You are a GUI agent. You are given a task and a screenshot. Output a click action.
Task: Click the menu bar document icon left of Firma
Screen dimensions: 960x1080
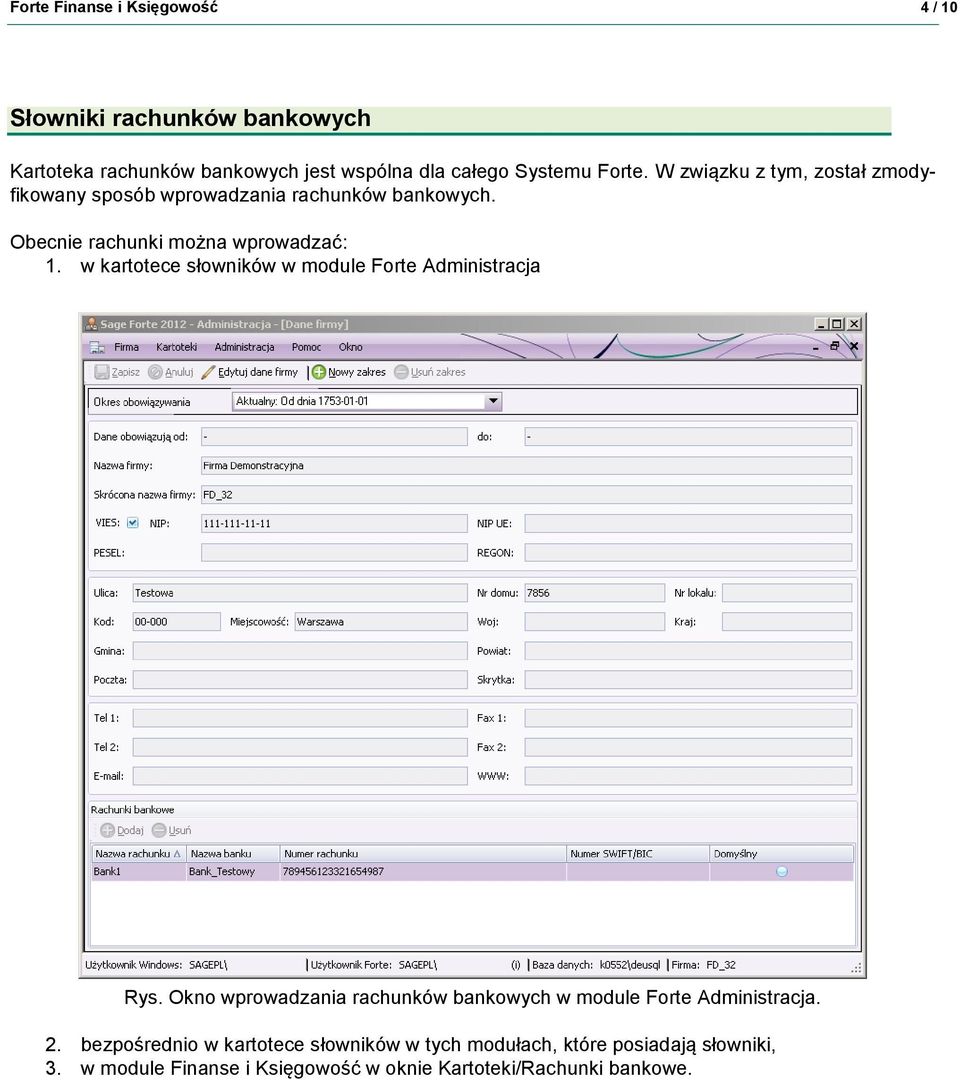[97, 347]
